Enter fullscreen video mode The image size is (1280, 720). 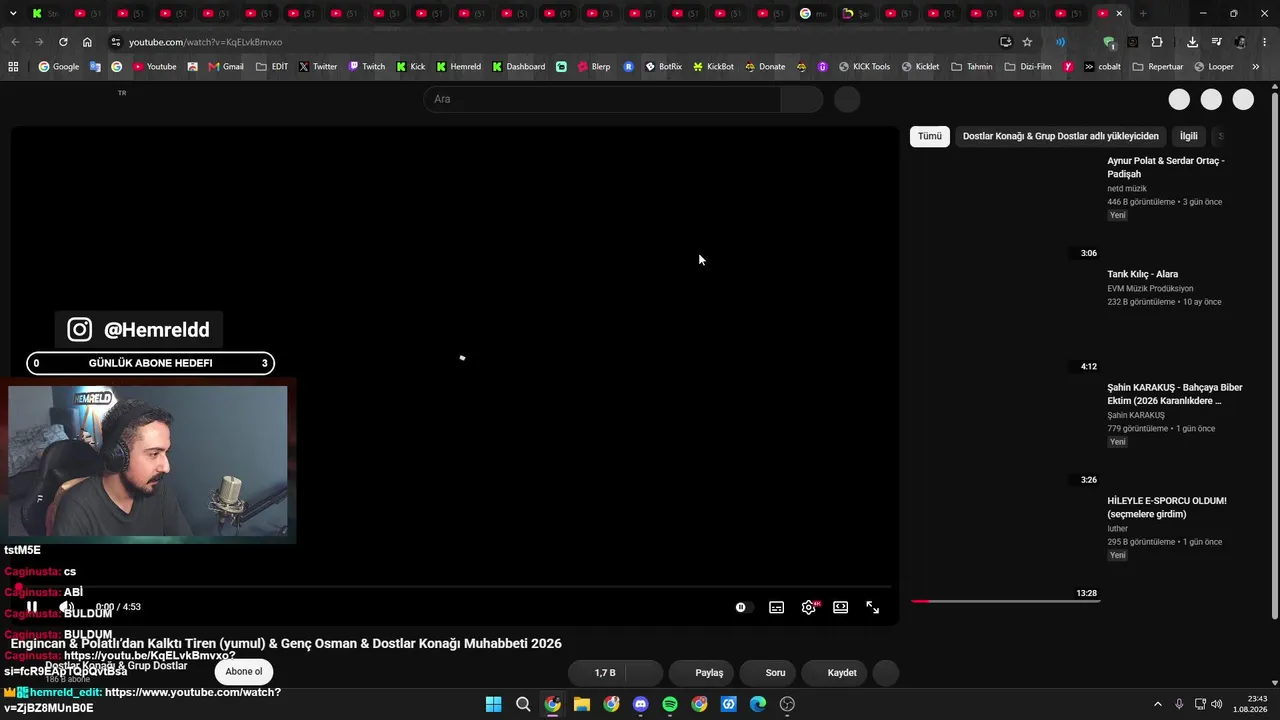click(873, 607)
